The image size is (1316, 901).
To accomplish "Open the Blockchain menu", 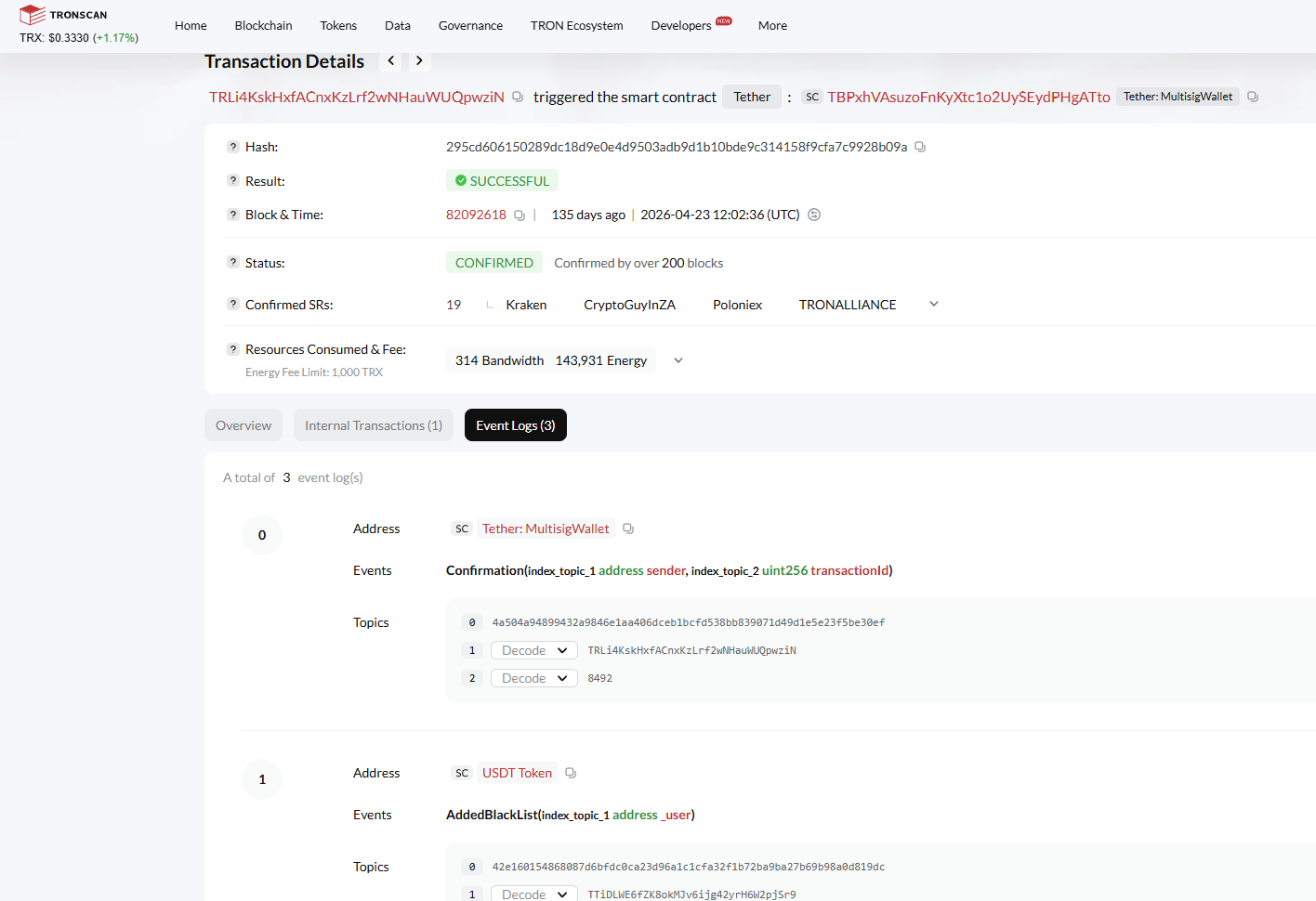I will [263, 25].
